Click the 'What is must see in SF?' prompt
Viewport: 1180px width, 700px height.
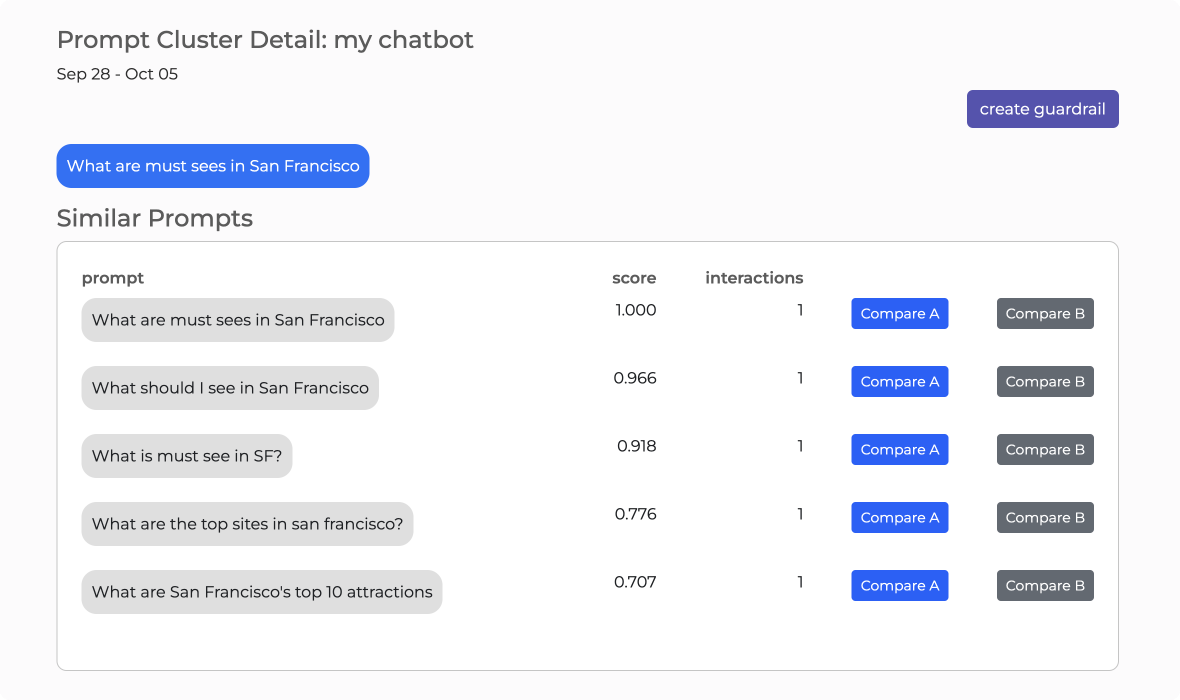pos(187,456)
